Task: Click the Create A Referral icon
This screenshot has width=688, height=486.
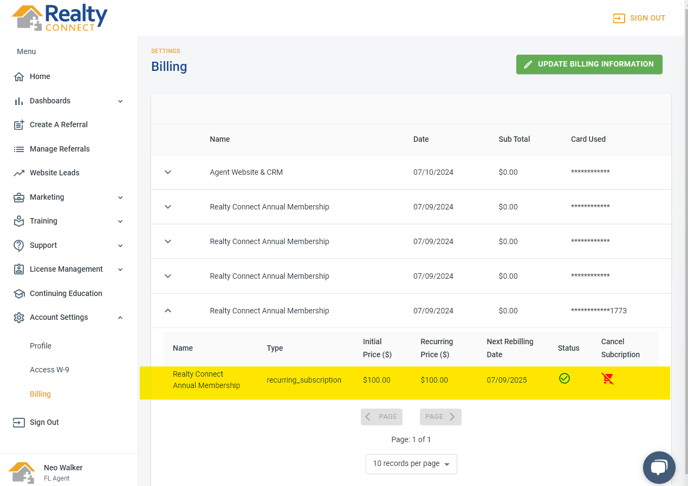Action: tap(18, 125)
